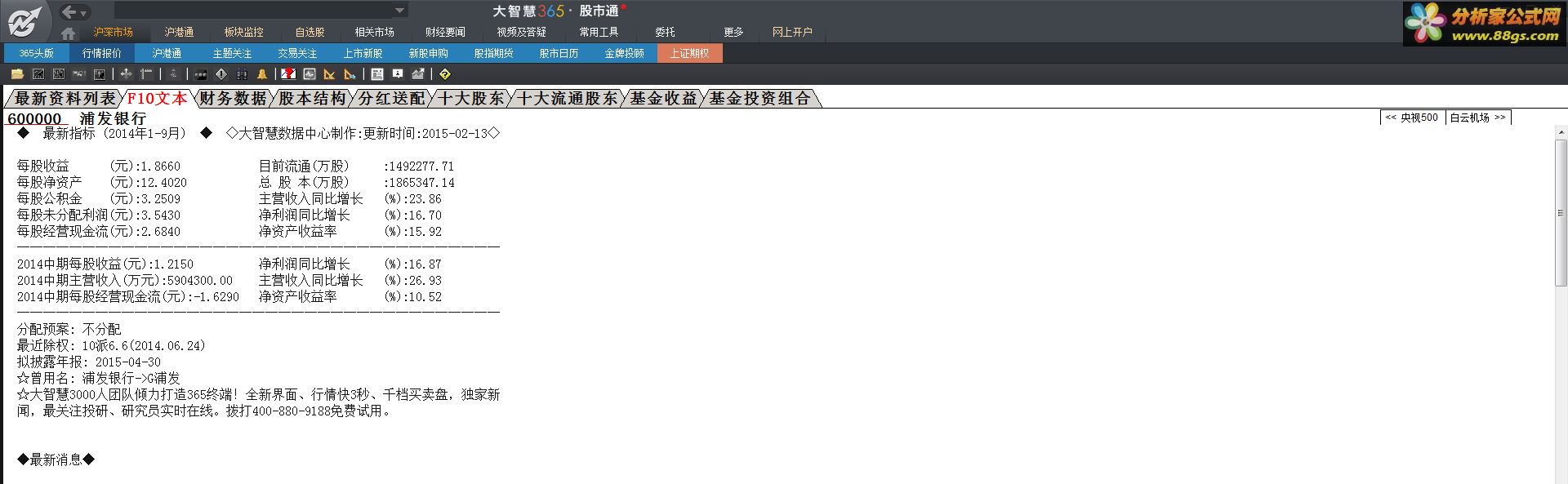
Task: Click the speech bubble person icon
Action: [398, 74]
